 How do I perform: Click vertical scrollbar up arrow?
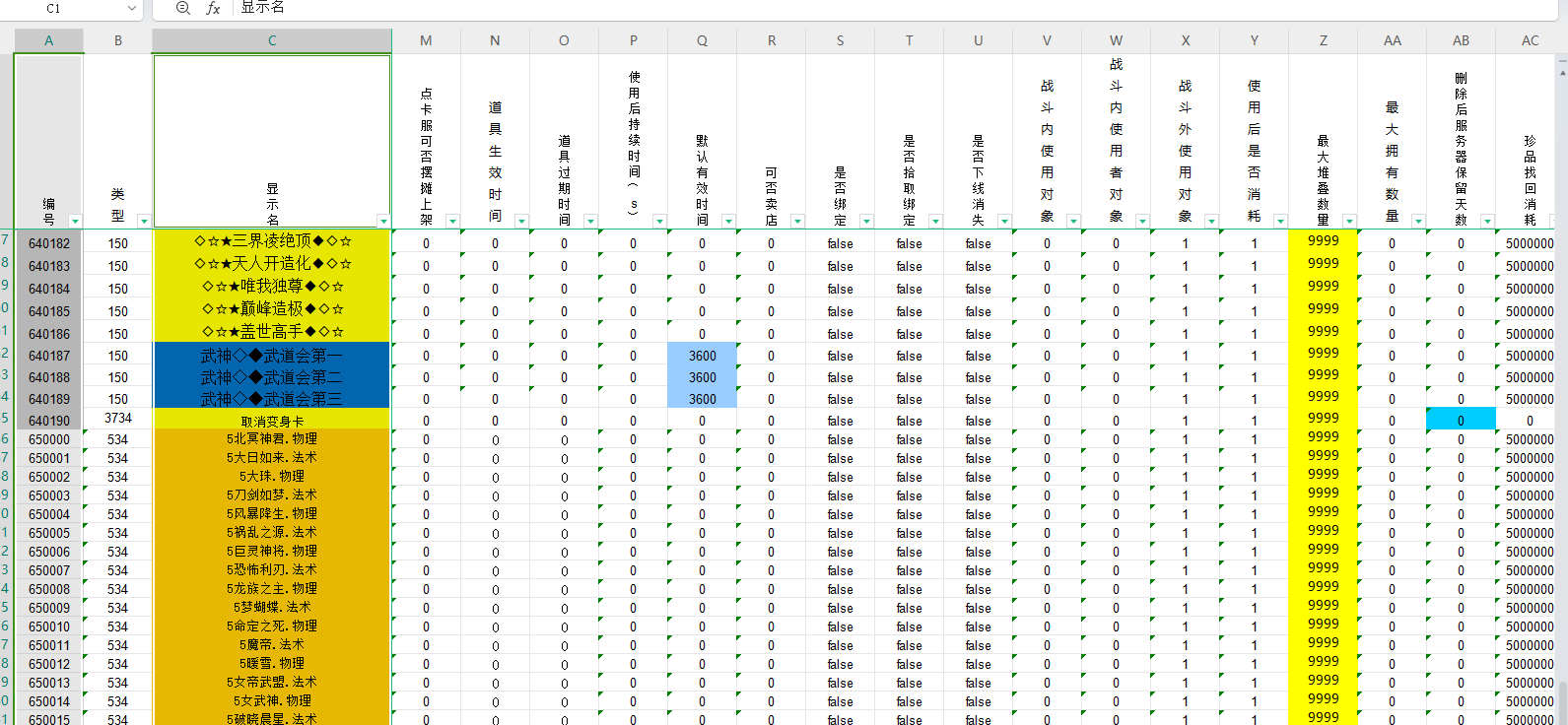click(1562, 61)
